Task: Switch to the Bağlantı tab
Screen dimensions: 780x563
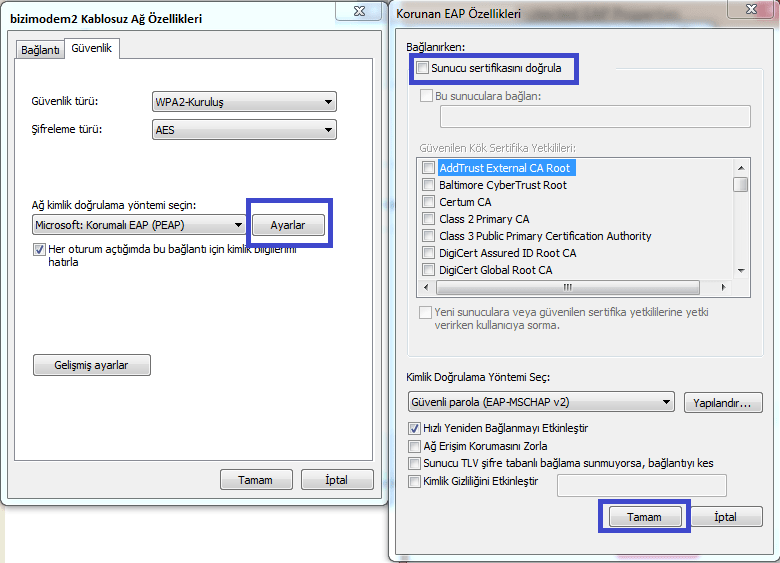Action: click(40, 50)
